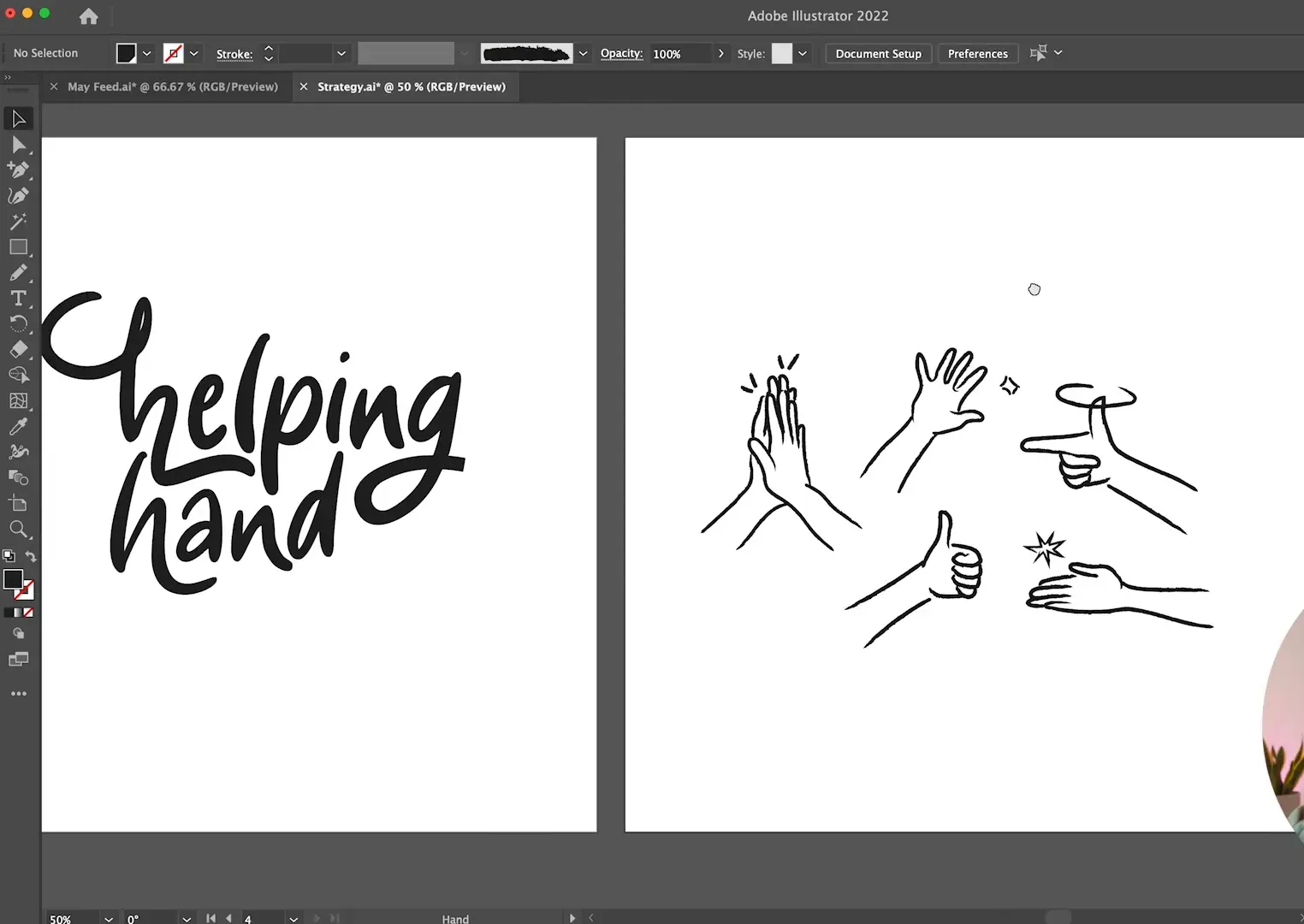This screenshot has width=1304, height=924.
Task: Edit the Opacity value field
Action: (680, 53)
